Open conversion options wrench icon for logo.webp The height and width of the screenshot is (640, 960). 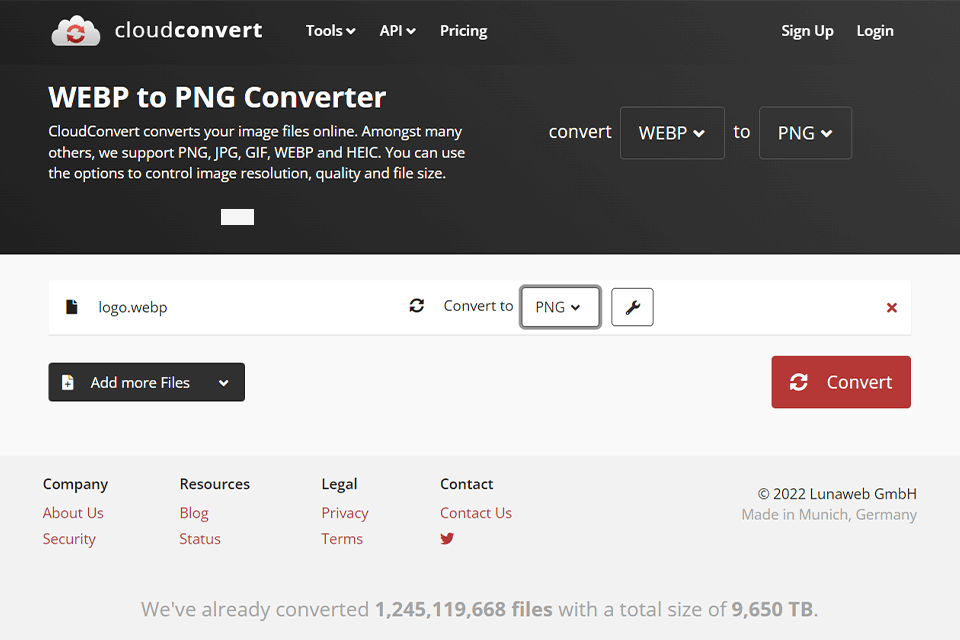pyautogui.click(x=632, y=307)
